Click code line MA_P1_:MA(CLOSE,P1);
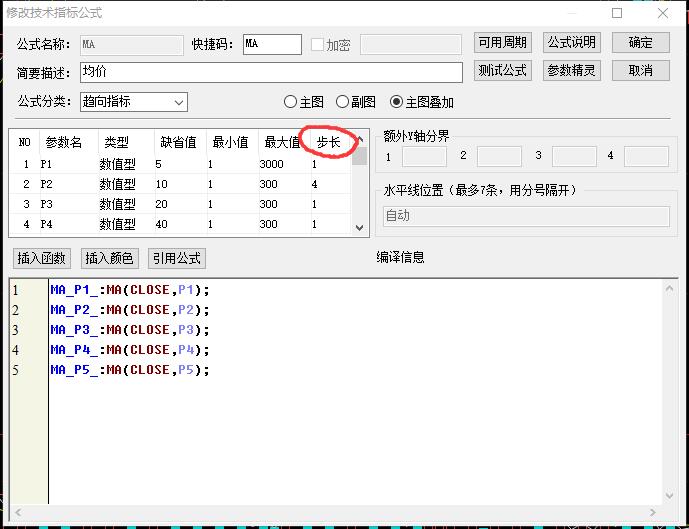 click(130, 290)
